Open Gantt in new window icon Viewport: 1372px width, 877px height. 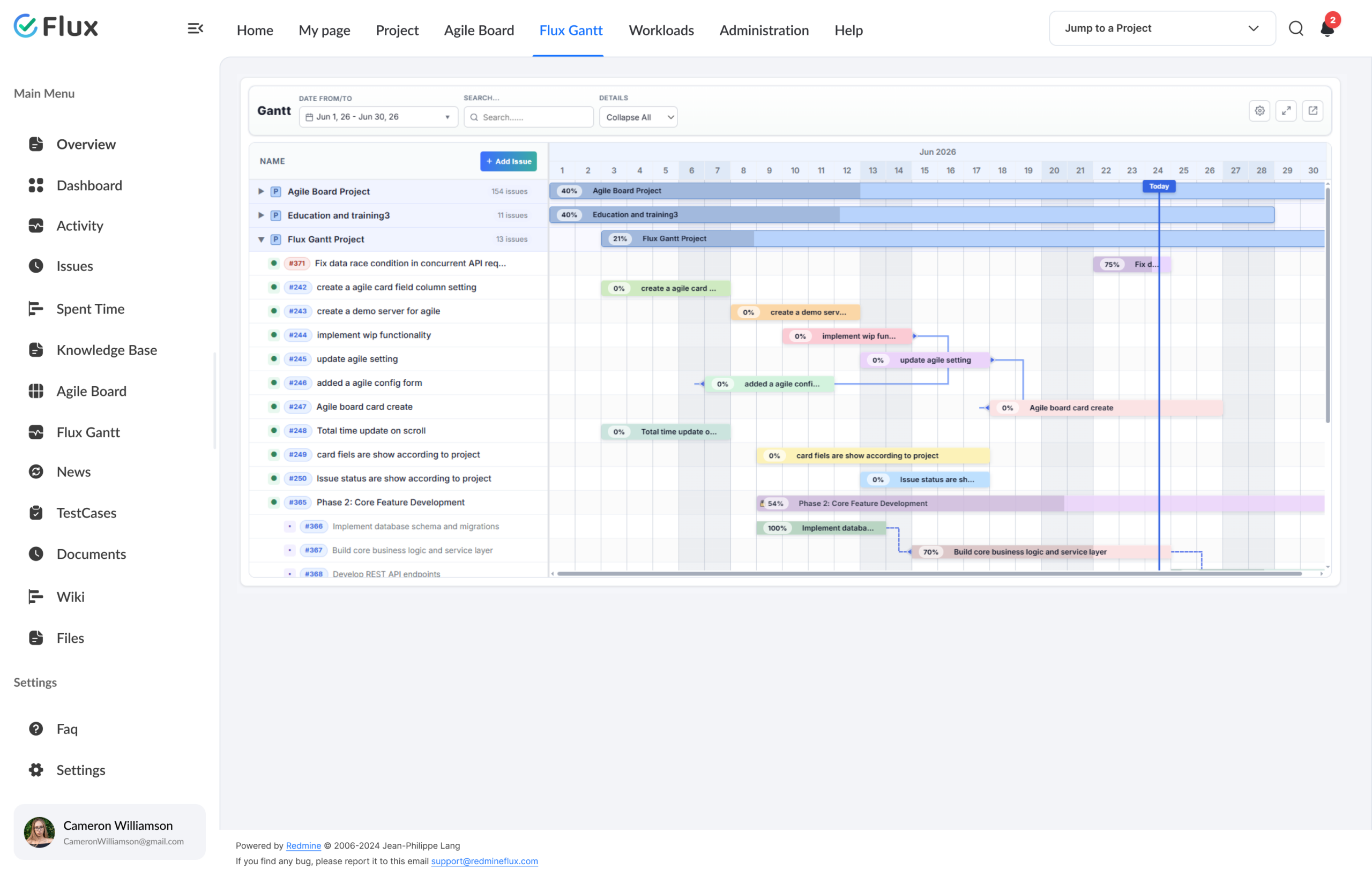1313,111
